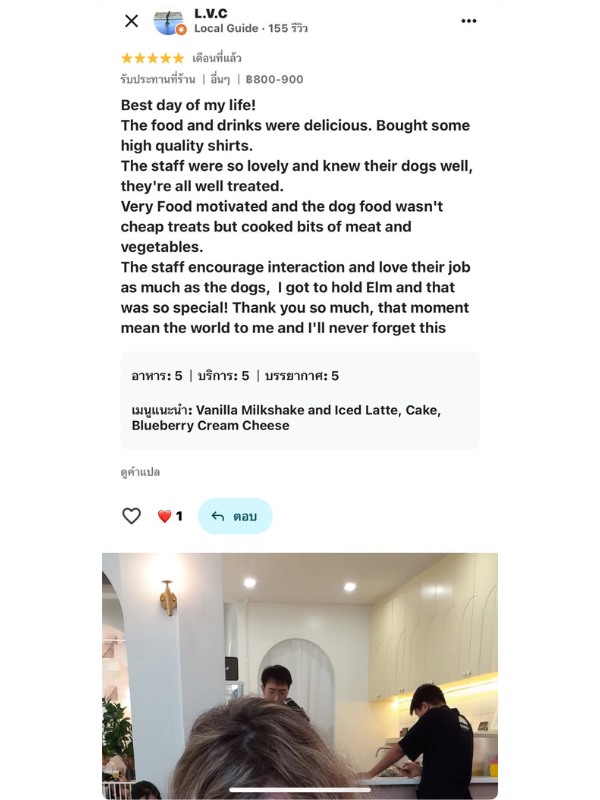600x800 pixels.
Task: Tap the บริการ: 5 service rating
Action: tap(223, 376)
